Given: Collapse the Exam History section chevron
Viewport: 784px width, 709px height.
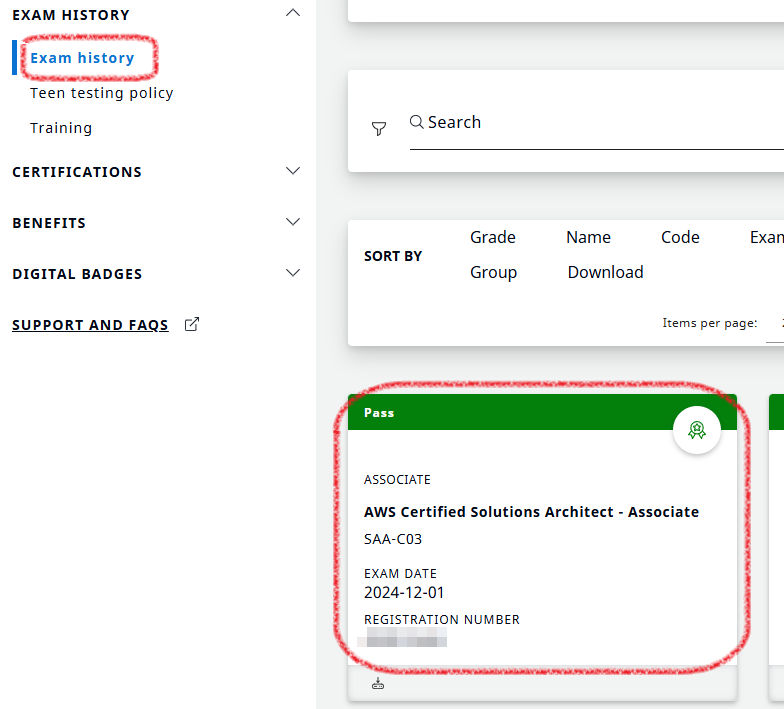Looking at the screenshot, I should click(293, 13).
